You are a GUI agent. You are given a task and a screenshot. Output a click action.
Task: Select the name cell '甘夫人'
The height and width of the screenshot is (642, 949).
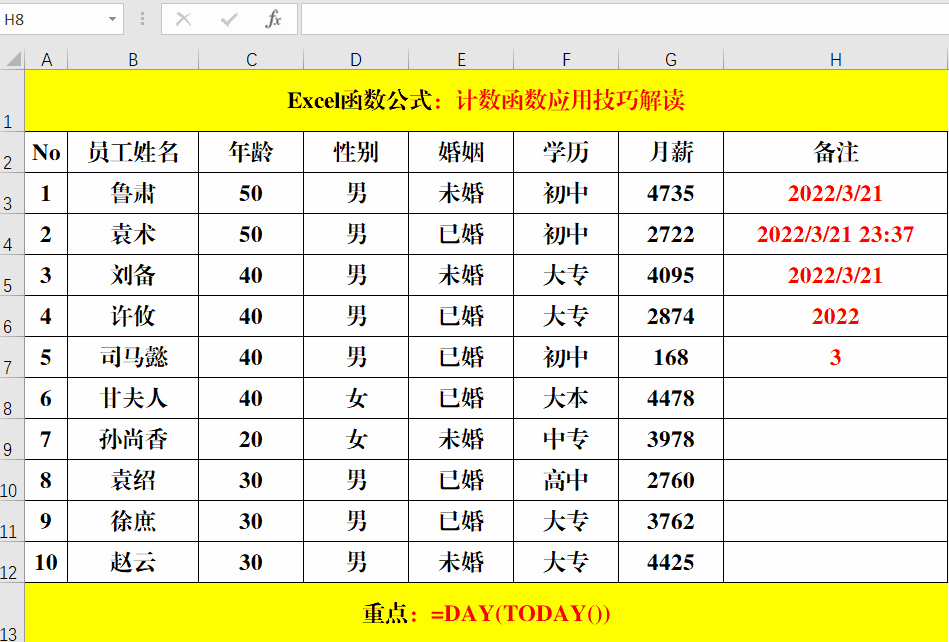point(133,398)
